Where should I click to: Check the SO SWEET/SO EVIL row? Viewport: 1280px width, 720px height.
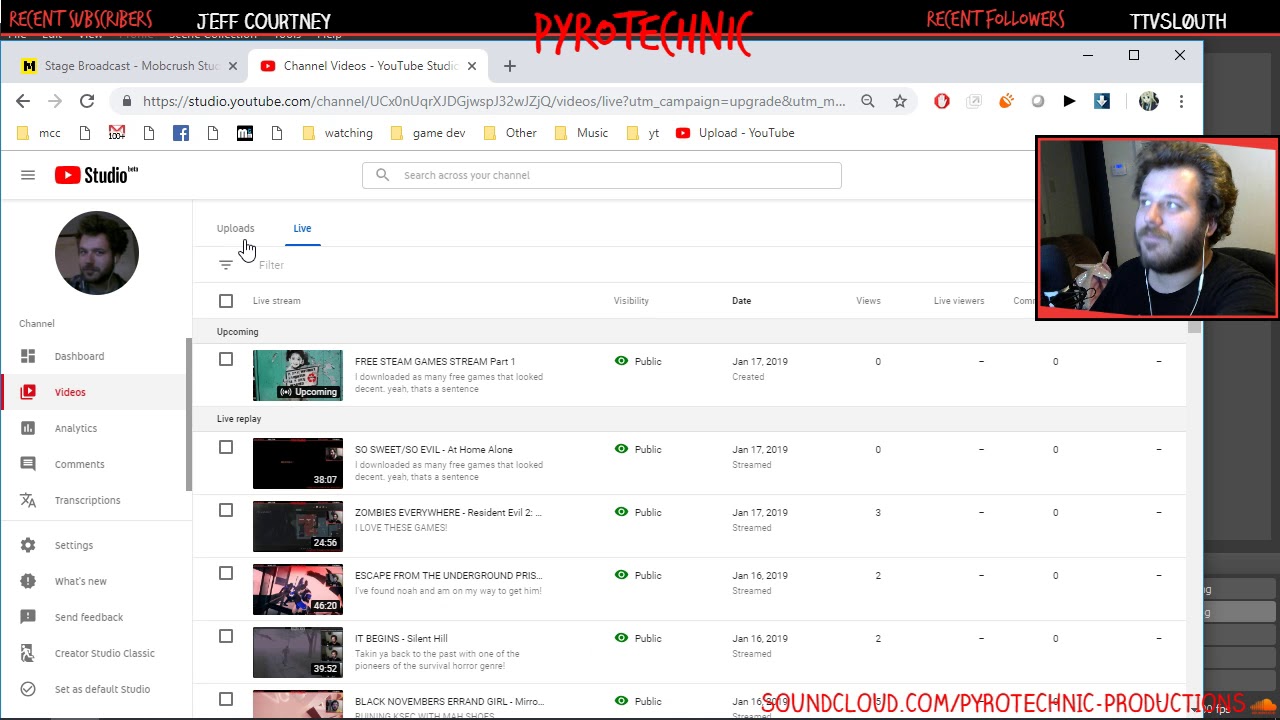(226, 447)
